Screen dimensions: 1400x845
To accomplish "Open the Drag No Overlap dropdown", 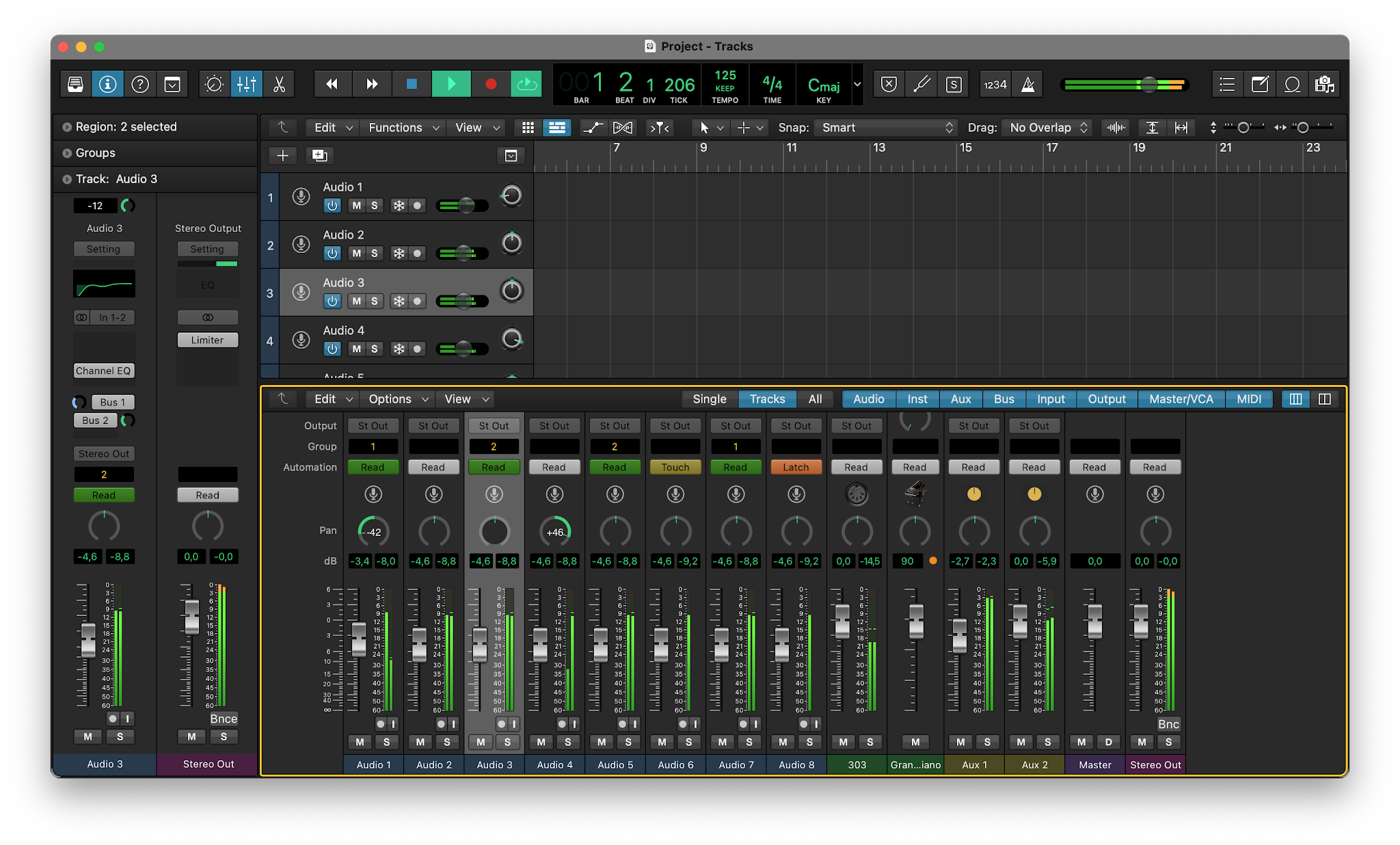I will tap(1047, 128).
